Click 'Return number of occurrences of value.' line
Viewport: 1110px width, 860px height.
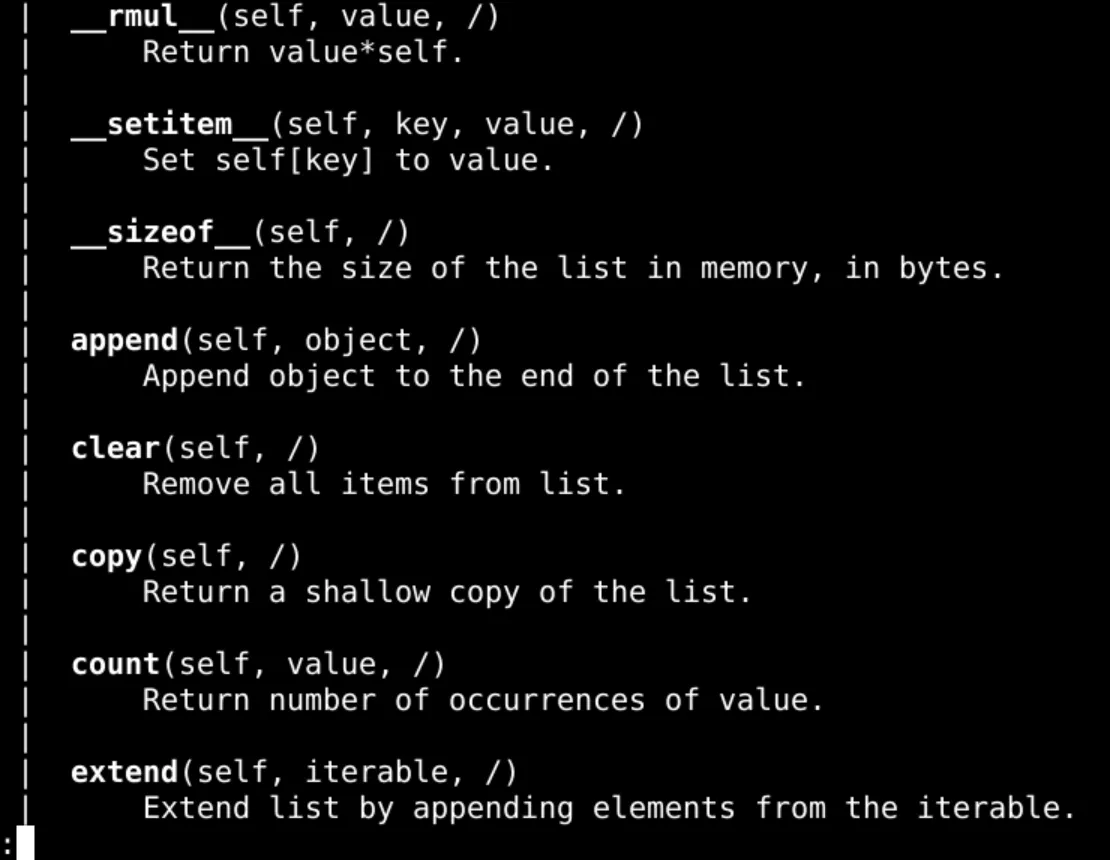(x=482, y=700)
